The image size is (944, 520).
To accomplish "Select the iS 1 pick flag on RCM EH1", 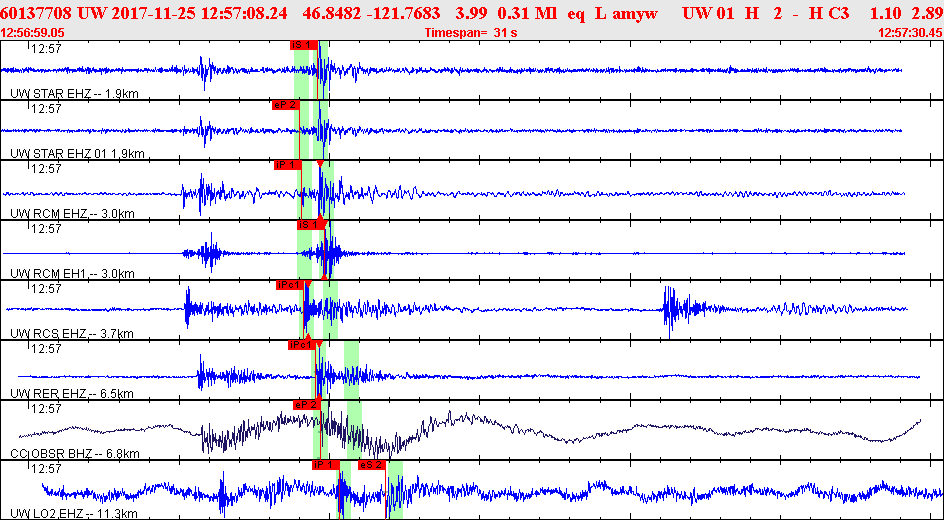I will (x=309, y=225).
